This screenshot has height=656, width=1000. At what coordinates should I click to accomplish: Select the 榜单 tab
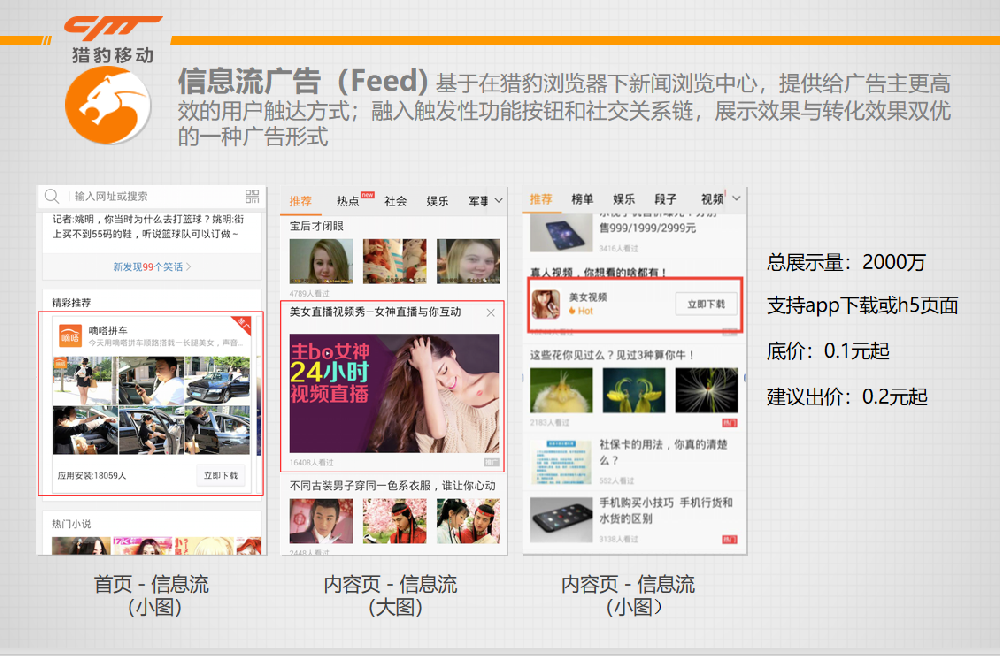point(583,198)
